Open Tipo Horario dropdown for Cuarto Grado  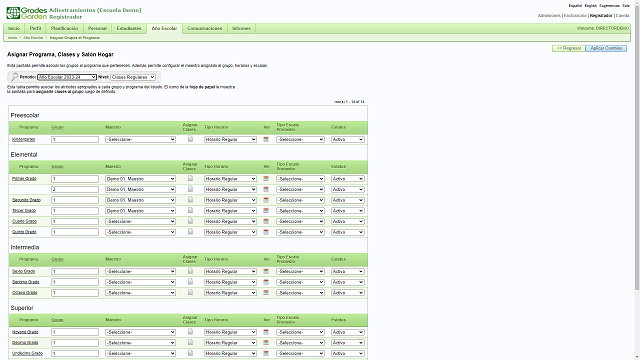pyautogui.click(x=230, y=221)
